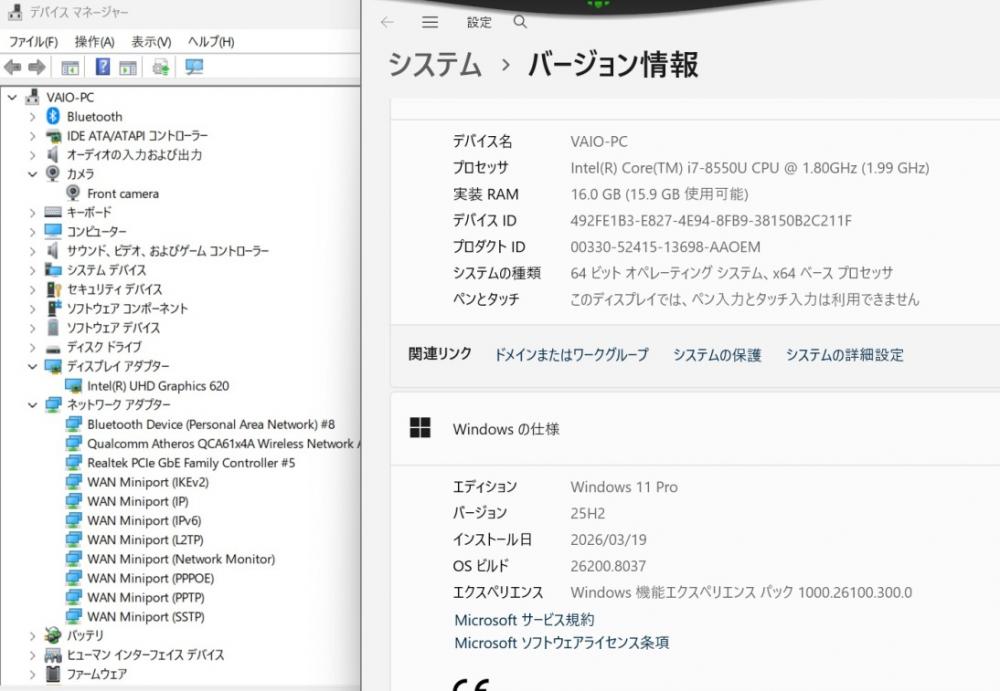The height and width of the screenshot is (691, 1000).
Task: Open システムの保護 link
Action: pos(717,355)
